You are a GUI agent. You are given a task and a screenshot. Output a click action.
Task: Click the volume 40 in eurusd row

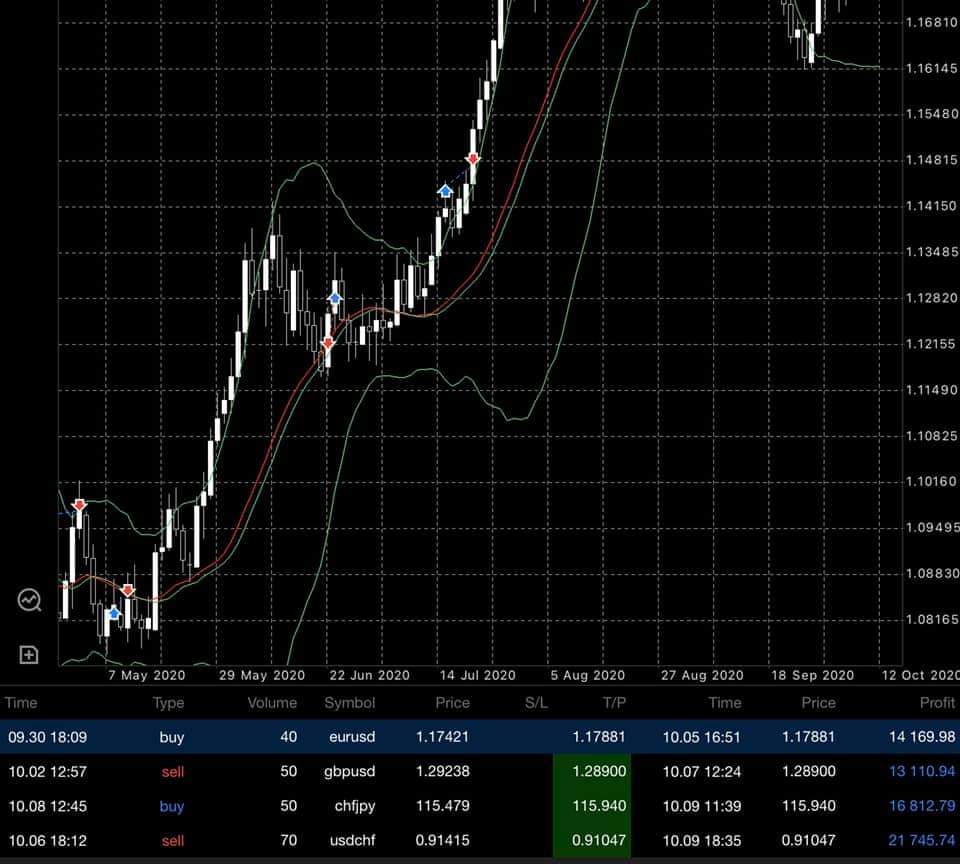(288, 737)
